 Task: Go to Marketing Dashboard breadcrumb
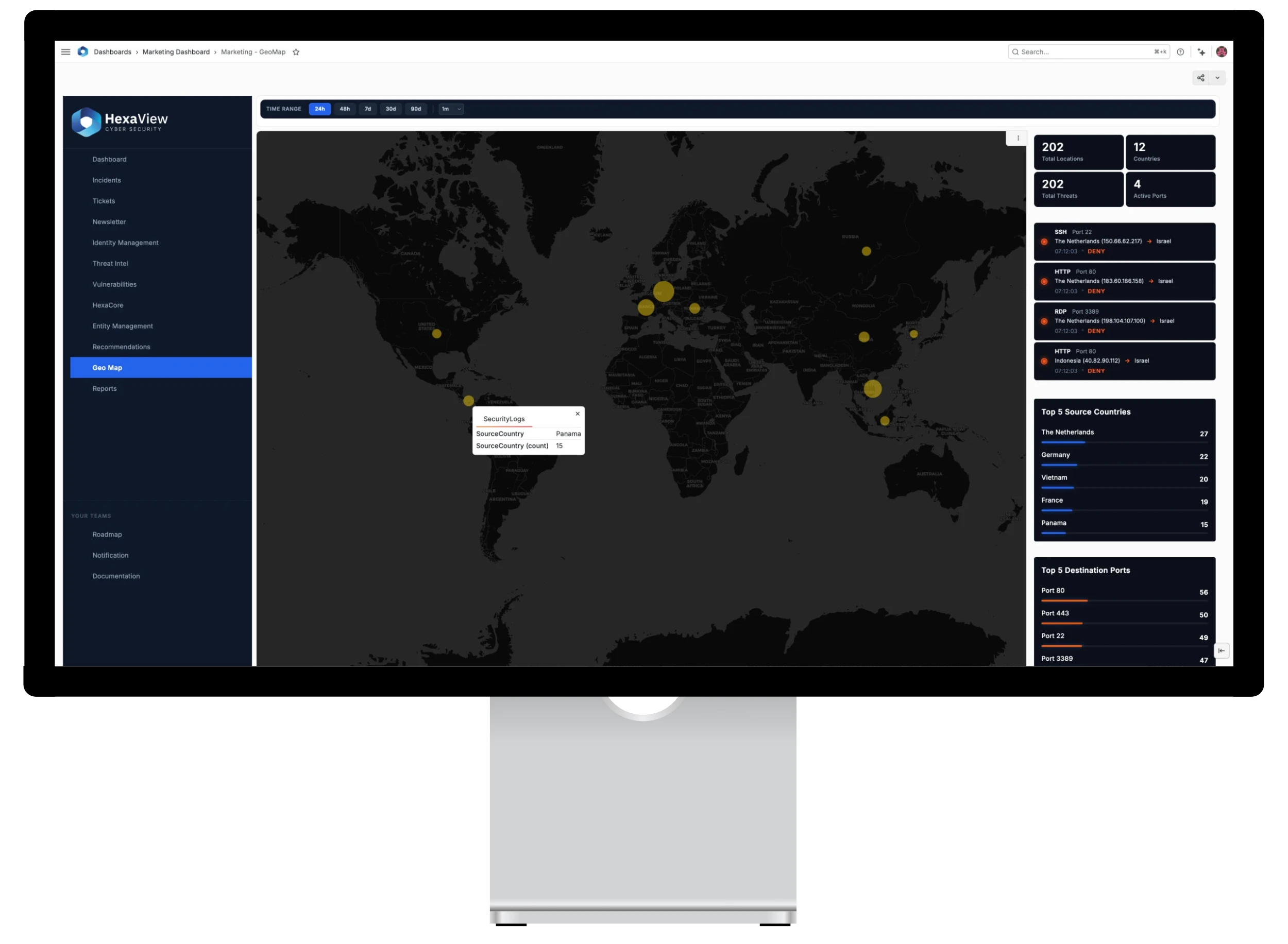point(176,52)
